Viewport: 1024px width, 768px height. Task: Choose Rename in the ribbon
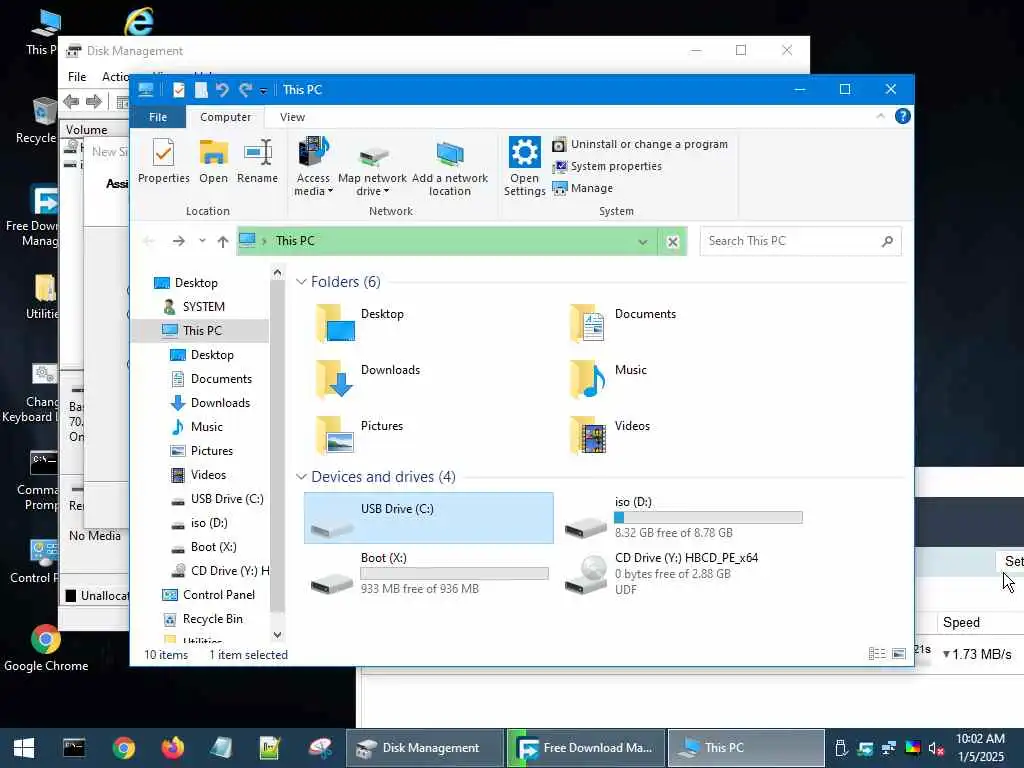click(257, 161)
